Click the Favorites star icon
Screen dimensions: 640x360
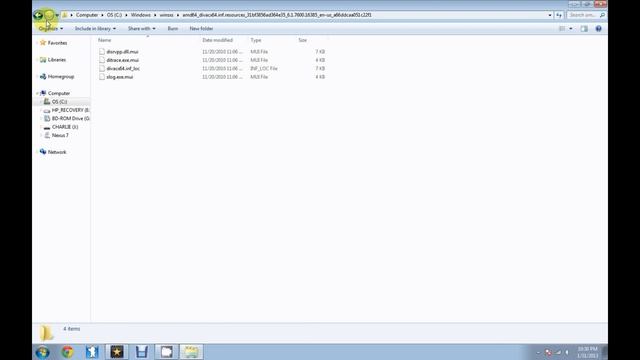[43, 42]
